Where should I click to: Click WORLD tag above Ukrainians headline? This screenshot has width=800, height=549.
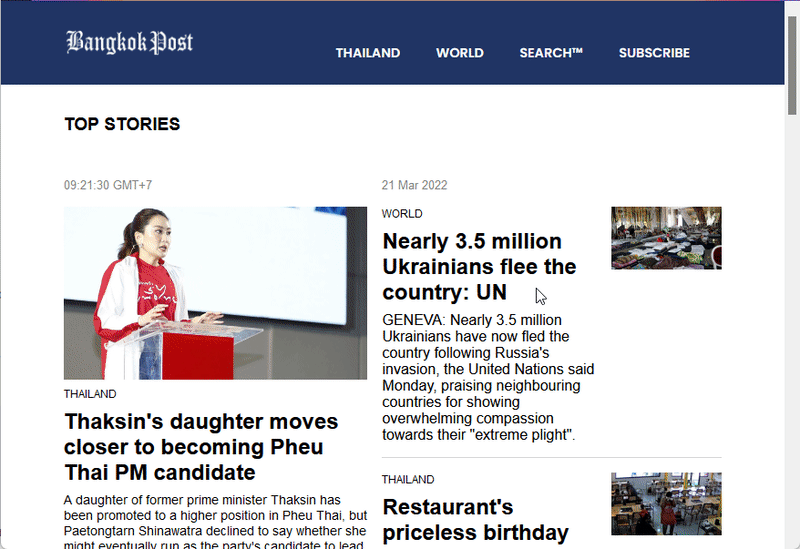point(402,213)
